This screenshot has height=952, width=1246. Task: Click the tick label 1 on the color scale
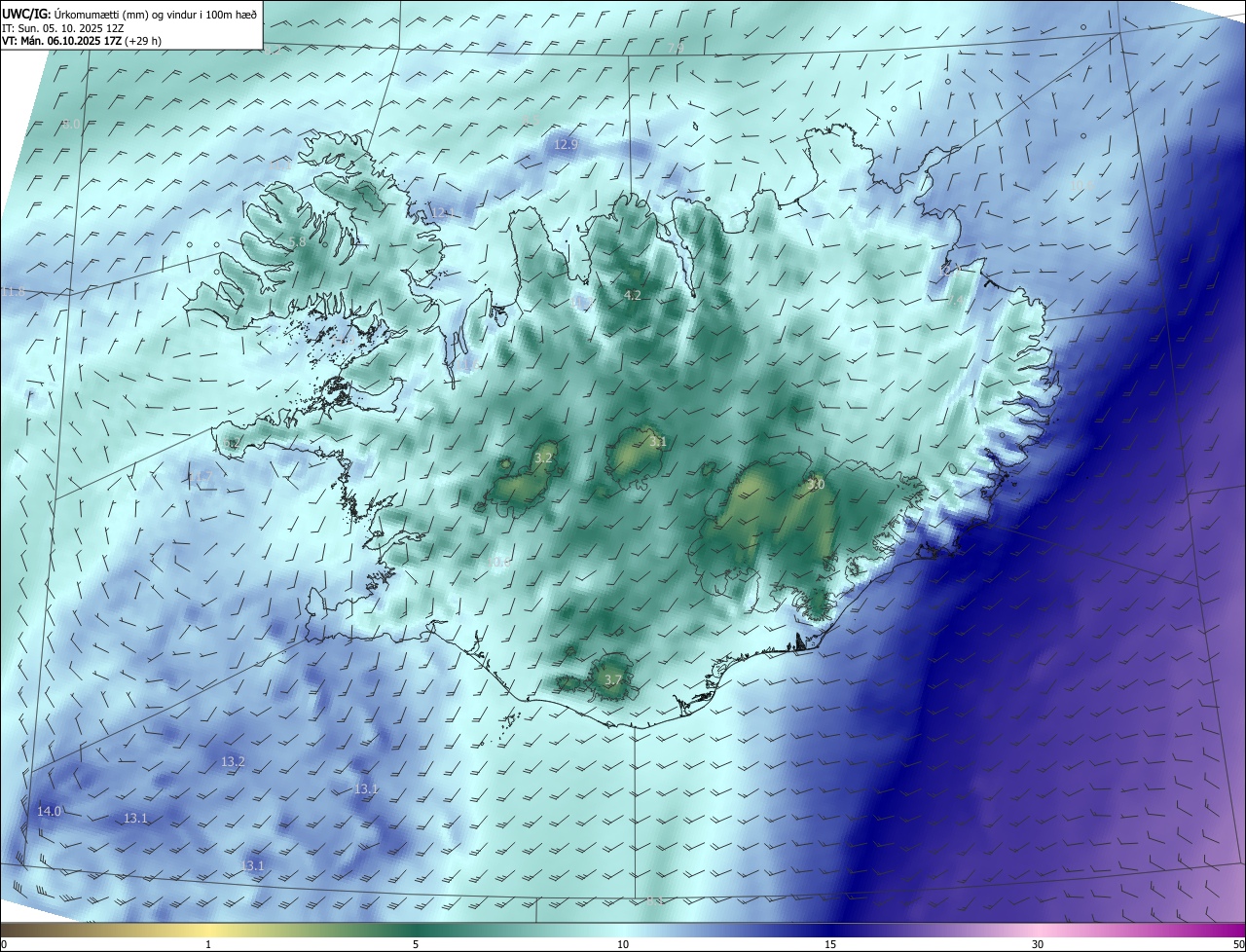[208, 944]
